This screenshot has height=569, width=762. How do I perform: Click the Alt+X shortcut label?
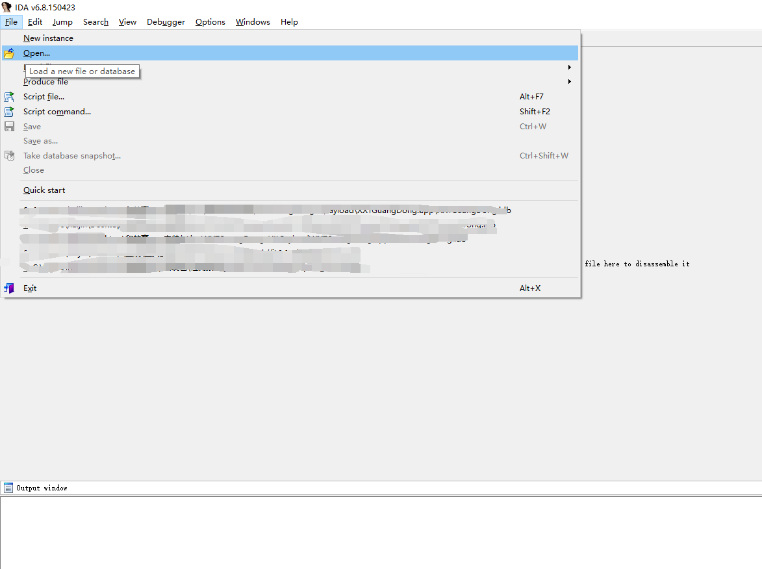[x=530, y=288]
